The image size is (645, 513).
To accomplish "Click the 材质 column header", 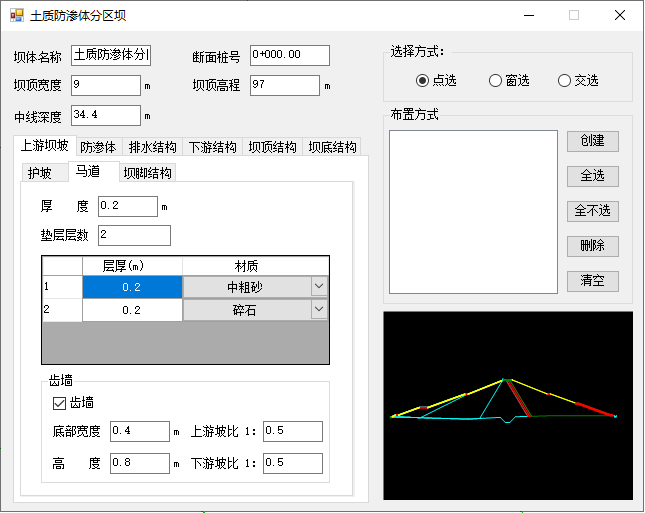I will [x=255, y=266].
